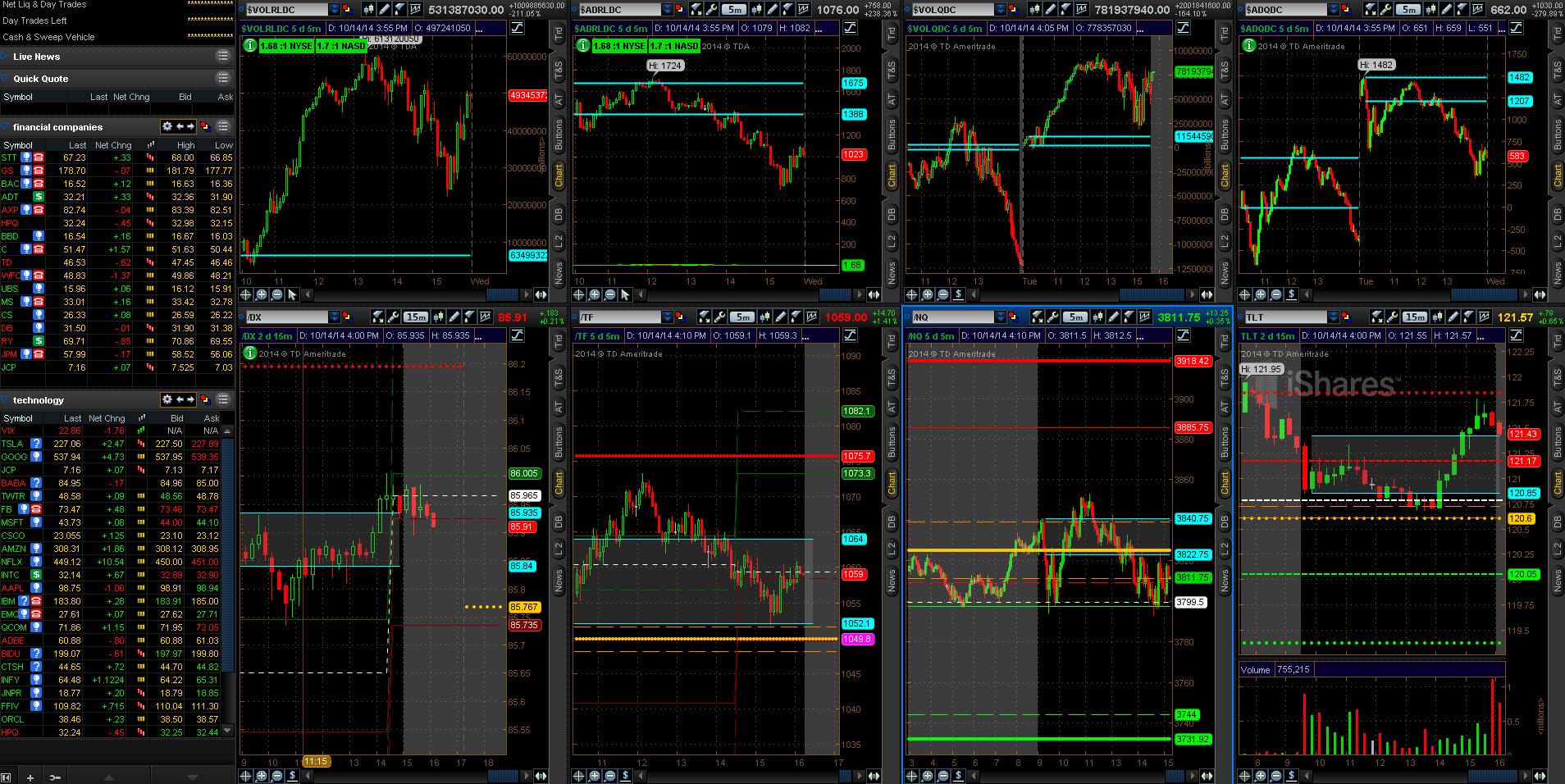
Task: Select pencil drawing icon on $VOLRLDC toolbar
Action: [385, 10]
